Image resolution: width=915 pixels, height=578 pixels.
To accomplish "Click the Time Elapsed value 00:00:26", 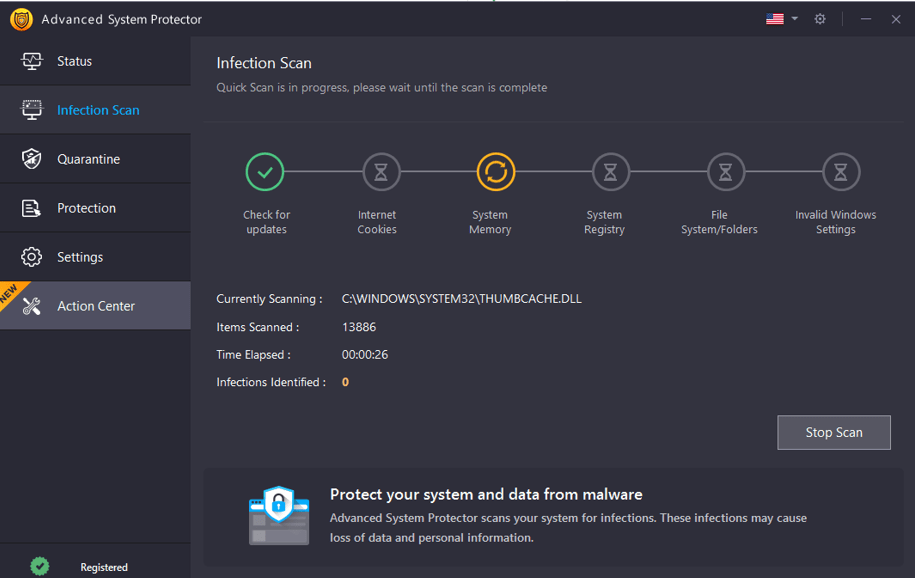I will point(365,354).
